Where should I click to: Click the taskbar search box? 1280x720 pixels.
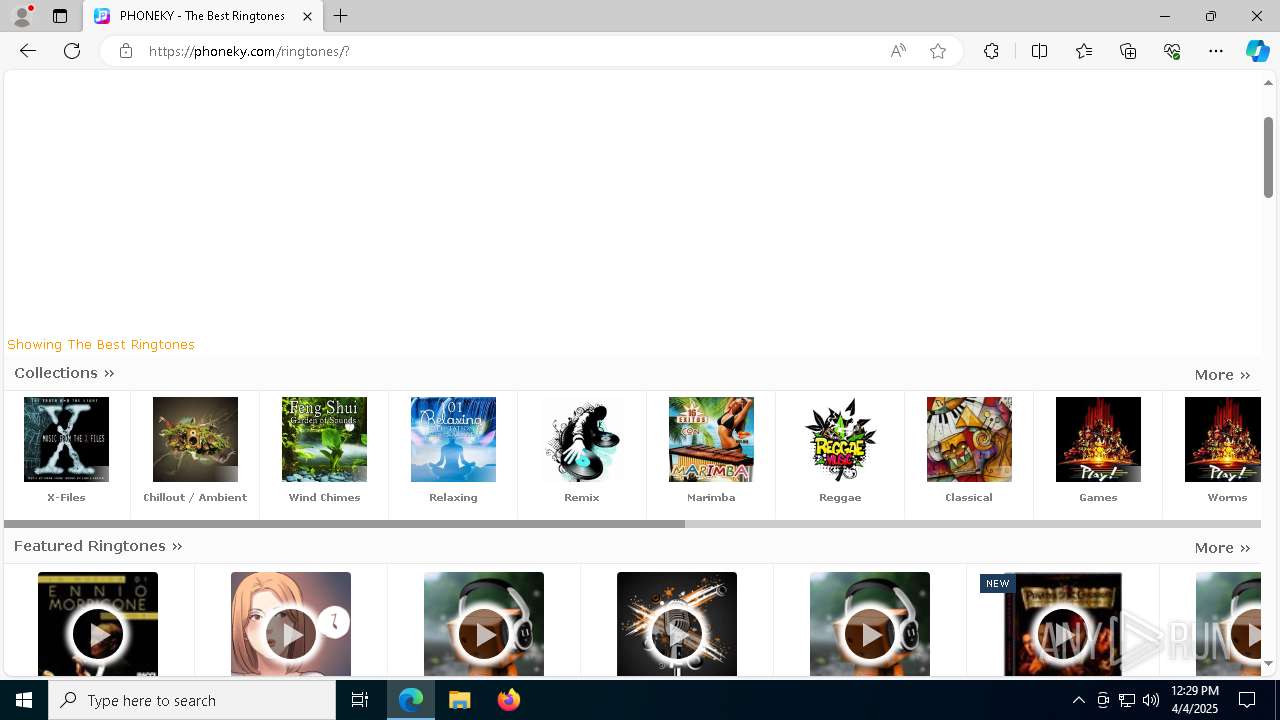point(192,700)
